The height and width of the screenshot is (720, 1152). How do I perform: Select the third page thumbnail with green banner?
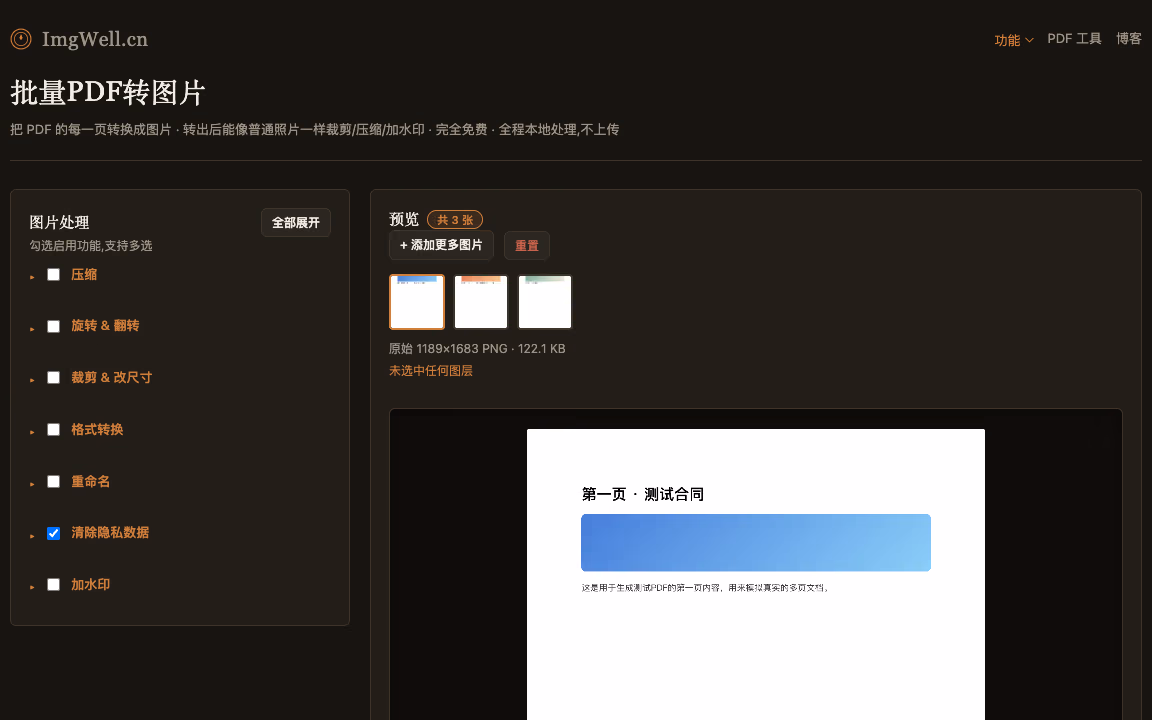click(x=545, y=302)
